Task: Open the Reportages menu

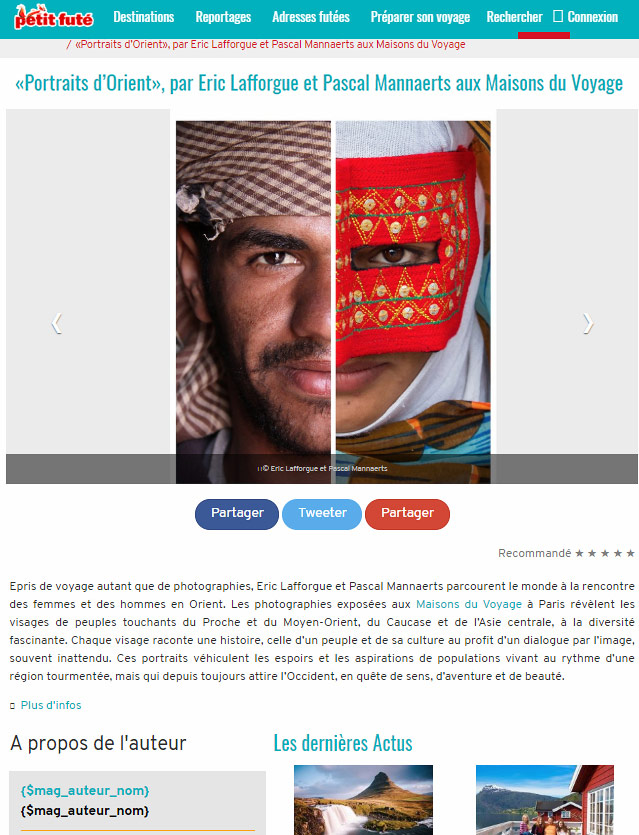Action: click(223, 17)
